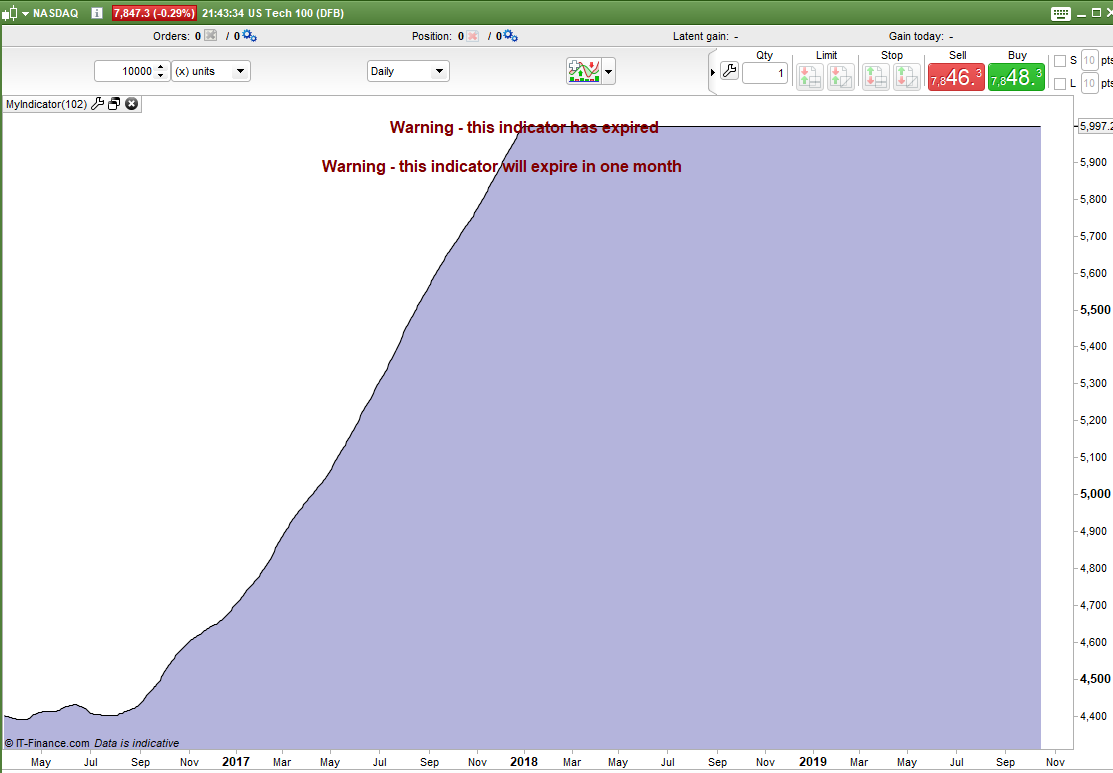Click the Latent gain label

click(x=701, y=36)
